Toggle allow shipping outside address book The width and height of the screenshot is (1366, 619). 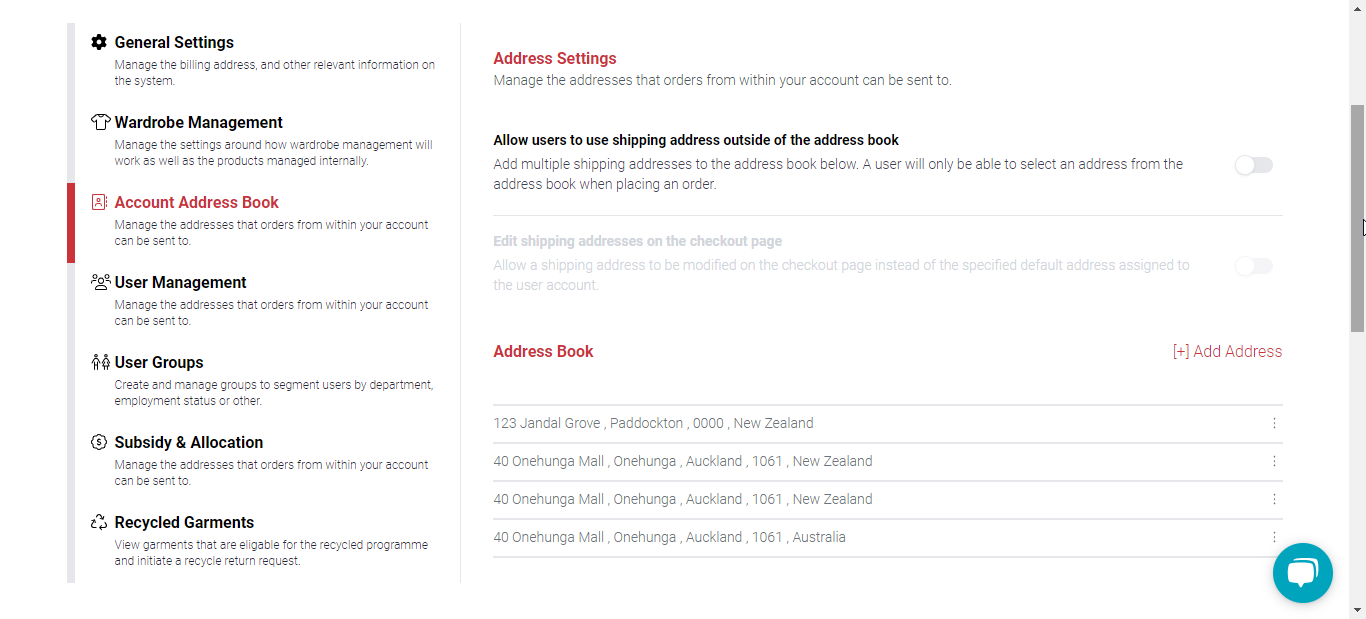(1253, 165)
